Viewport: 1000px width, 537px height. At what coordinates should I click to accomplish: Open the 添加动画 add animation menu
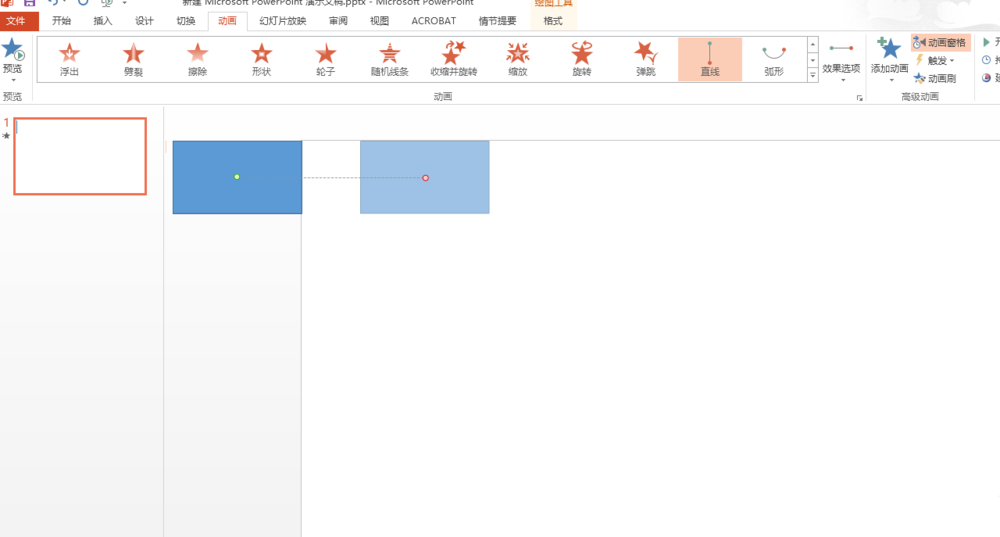[890, 61]
